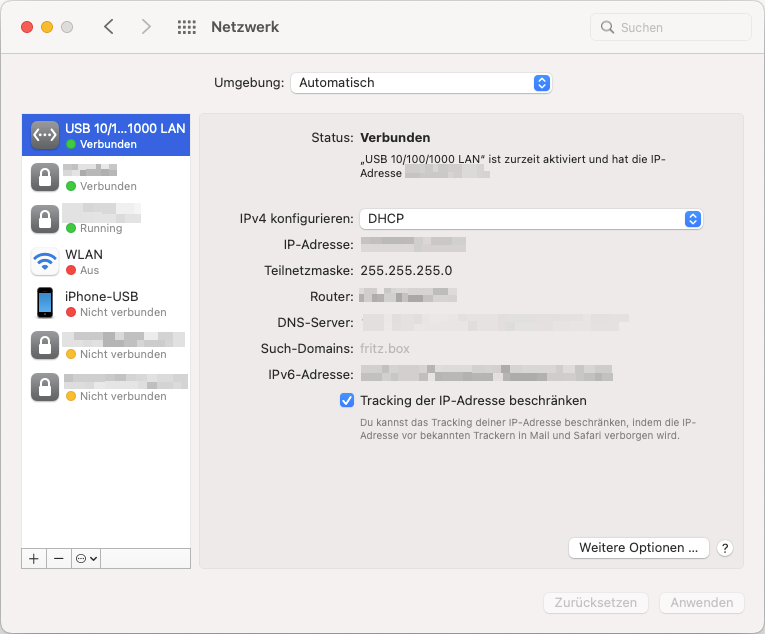Screen dimensions: 765x634
Task: Toggle Tracking der IP-Adresse beschränken checkbox
Action: point(347,401)
